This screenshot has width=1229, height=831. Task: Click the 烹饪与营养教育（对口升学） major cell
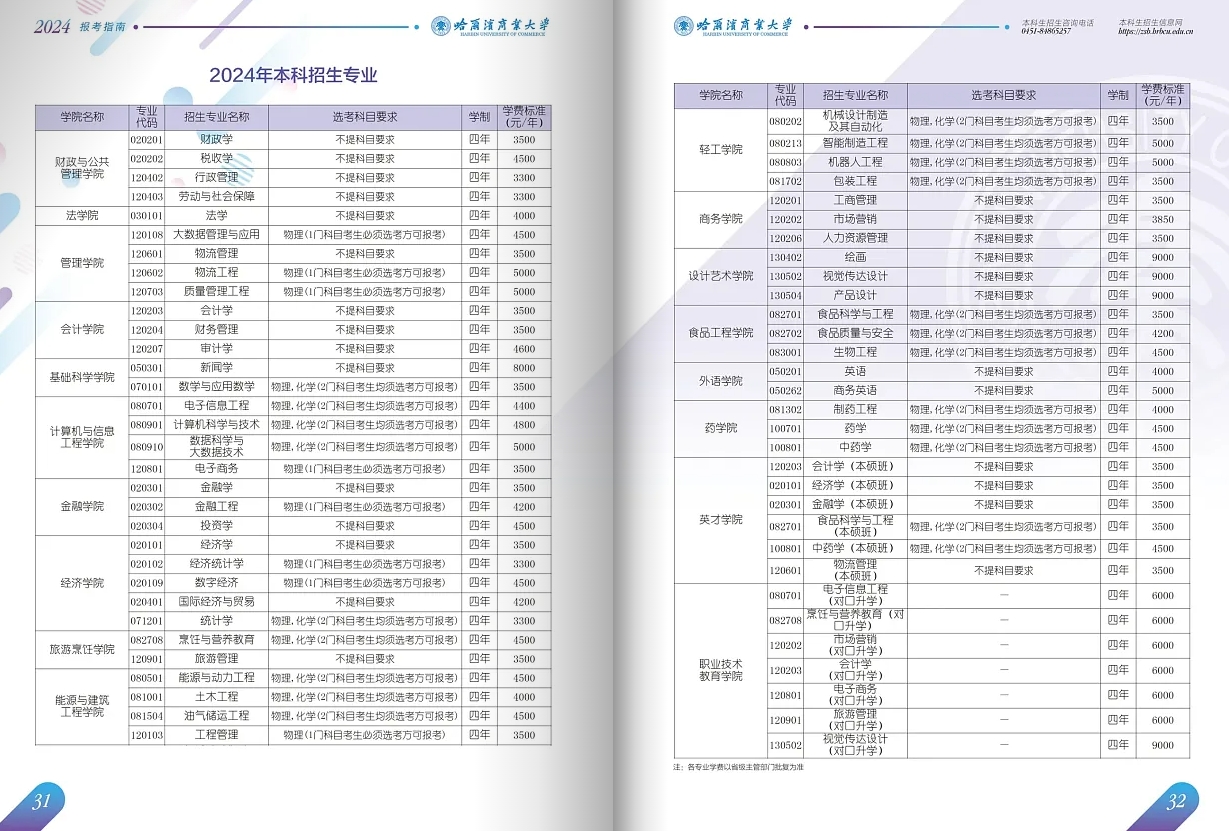(x=855, y=620)
